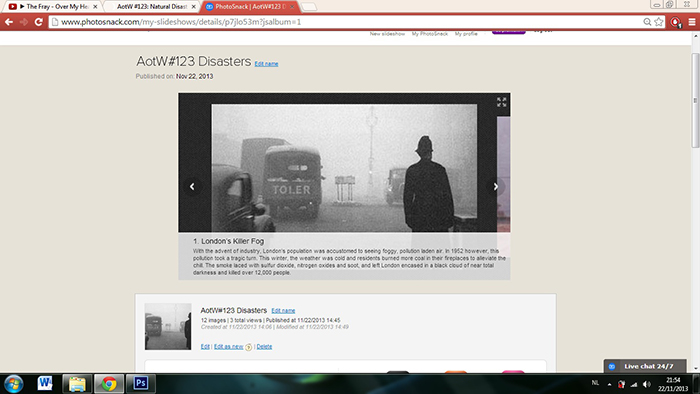Click the help question mark next to Edit as new
The width and height of the screenshot is (700, 394).
(249, 347)
